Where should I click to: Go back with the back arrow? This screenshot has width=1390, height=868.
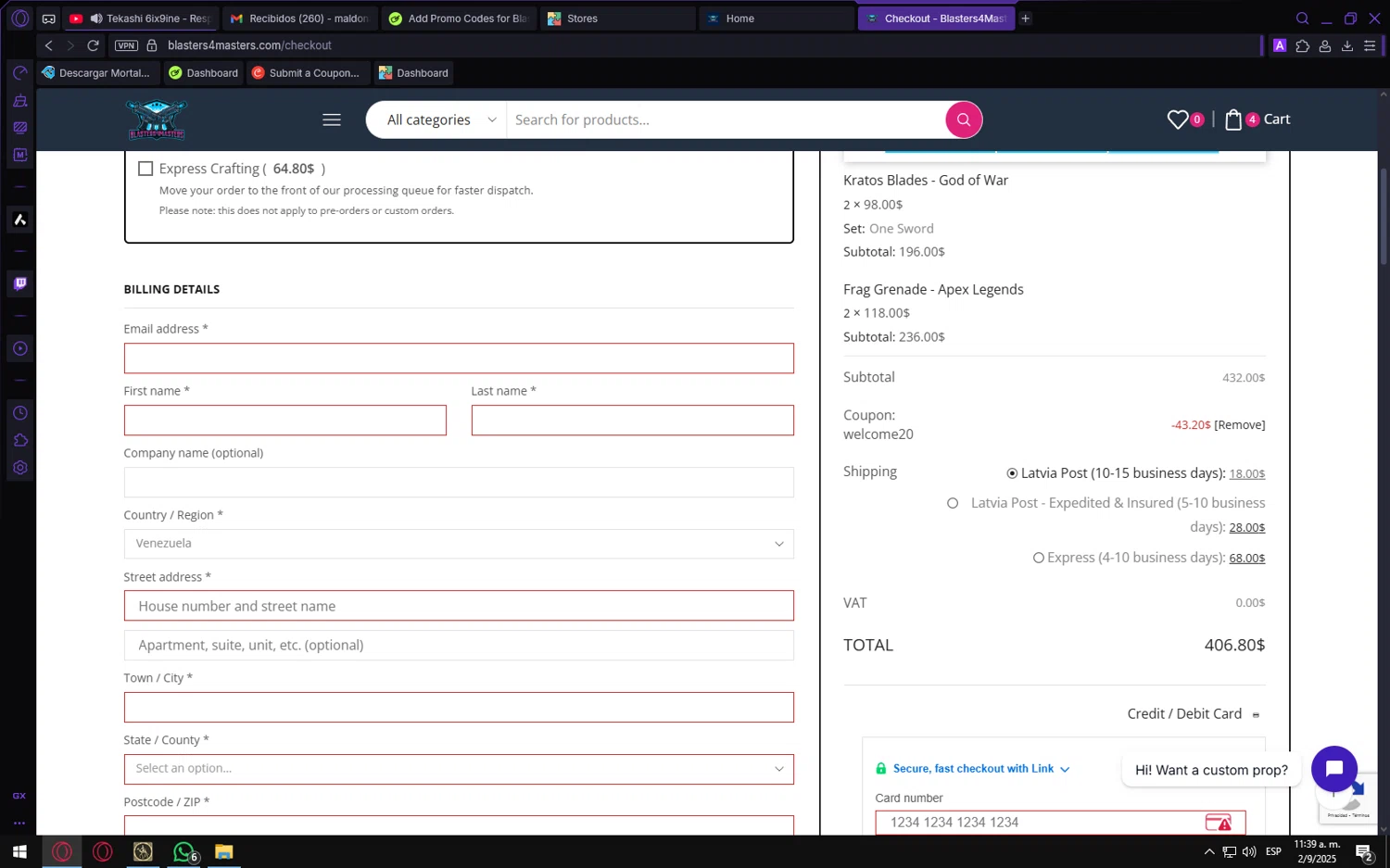click(x=49, y=45)
